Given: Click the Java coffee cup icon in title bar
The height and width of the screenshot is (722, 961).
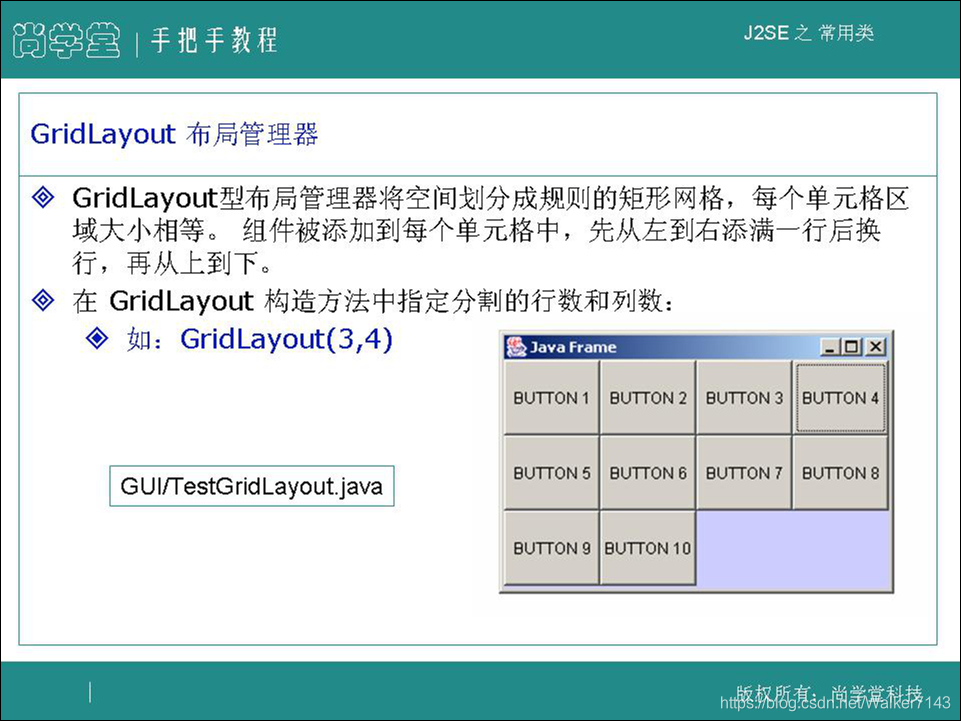Looking at the screenshot, I should pyautogui.click(x=516, y=347).
